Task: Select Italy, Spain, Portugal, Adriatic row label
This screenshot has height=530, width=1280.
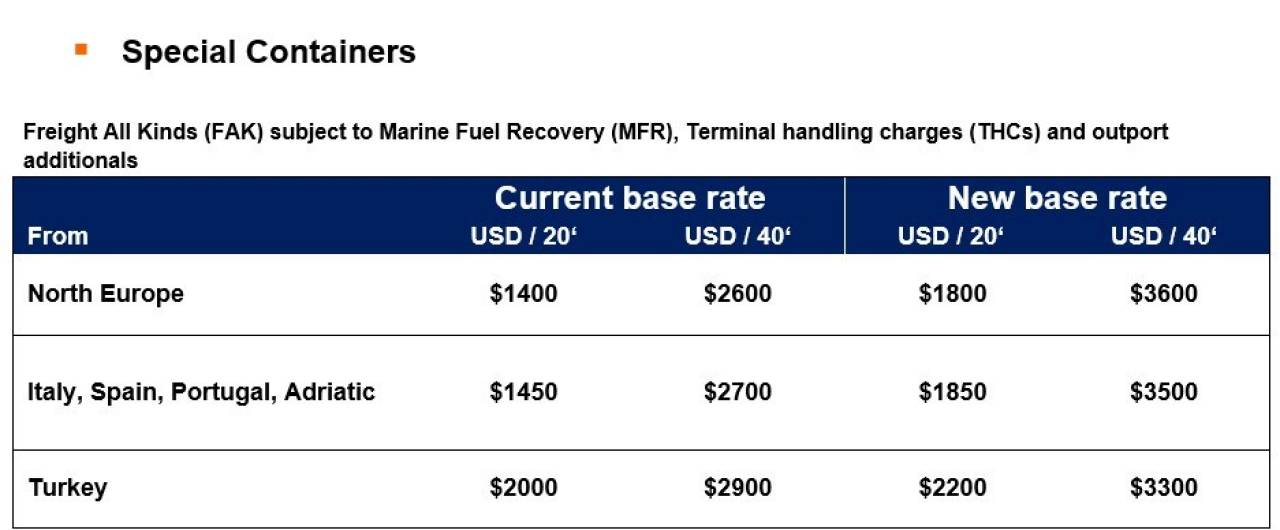Action: point(201,392)
